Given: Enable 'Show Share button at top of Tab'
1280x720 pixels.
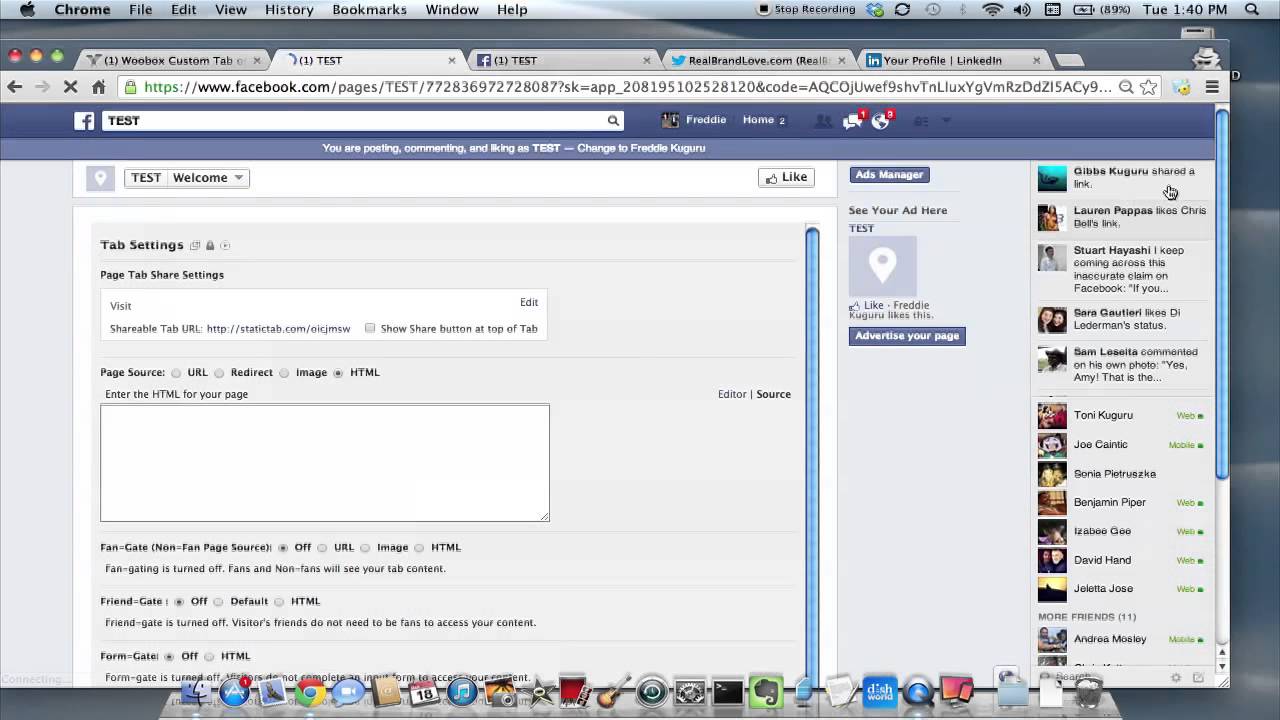Looking at the screenshot, I should pos(370,328).
